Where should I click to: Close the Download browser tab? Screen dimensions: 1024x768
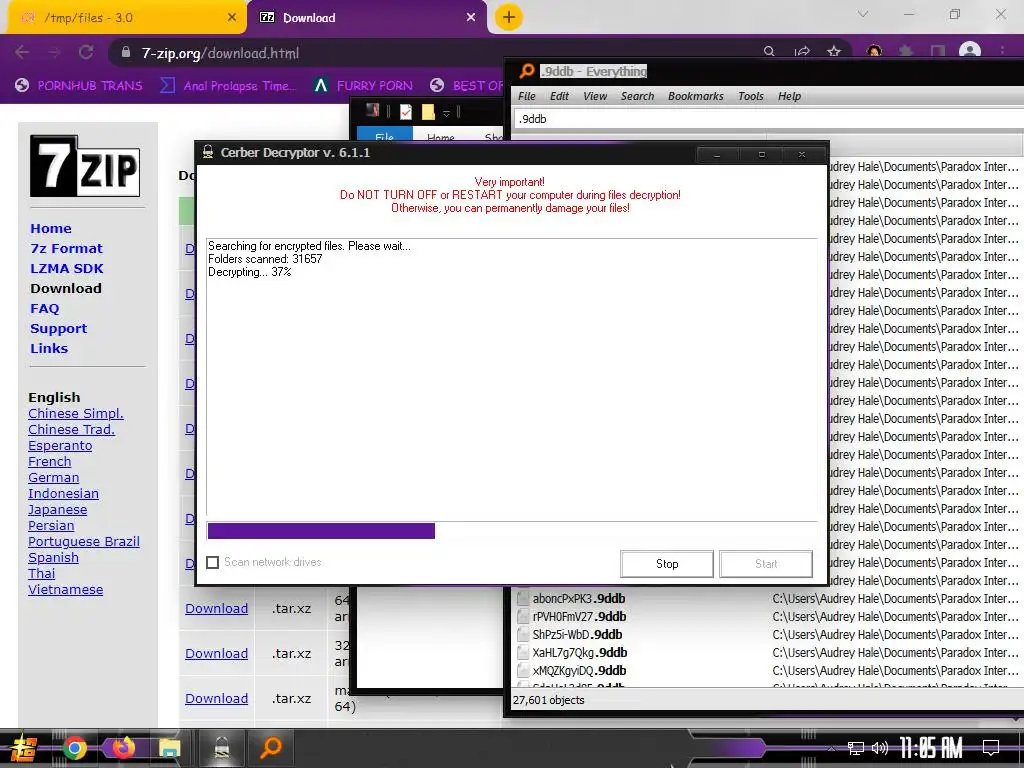[x=471, y=18]
